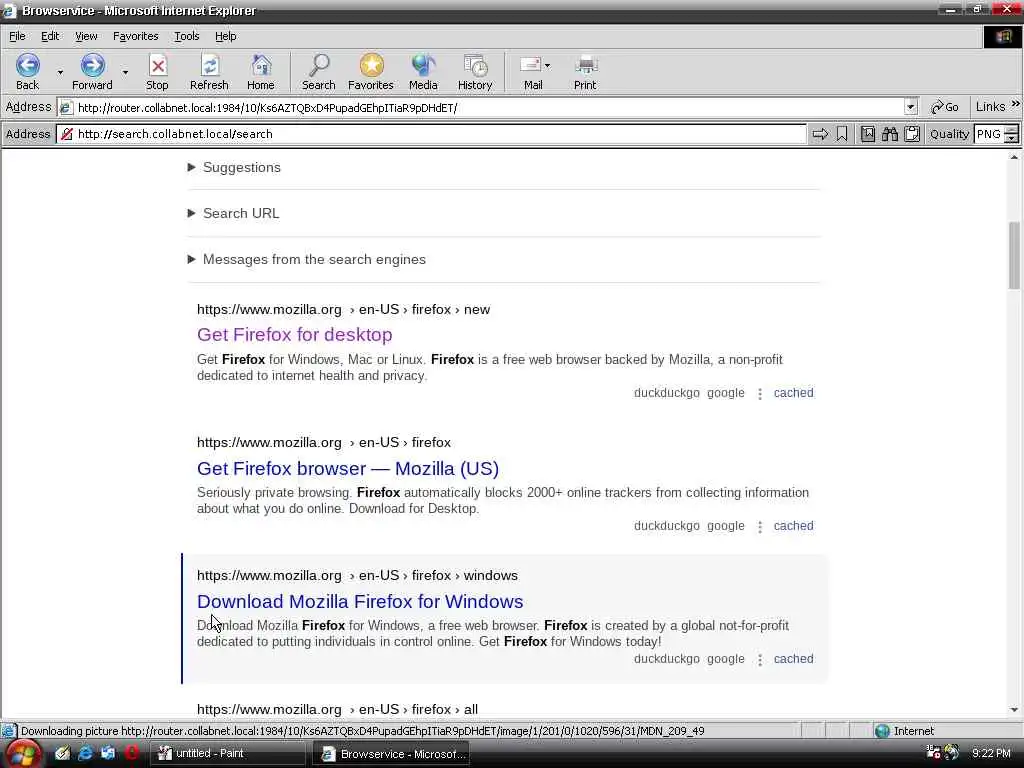Open the File menu

tap(17, 36)
